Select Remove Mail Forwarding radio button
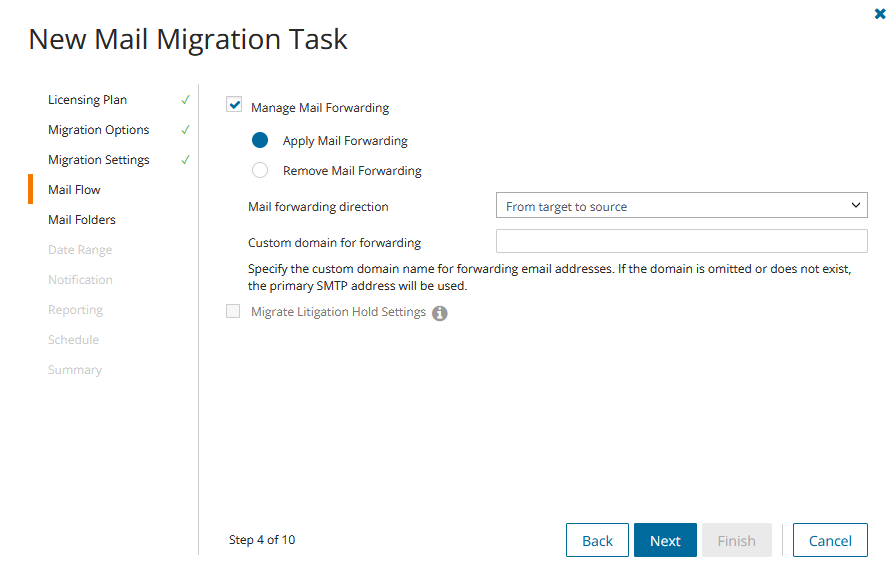Viewport: 892px width, 584px height. tap(260, 170)
